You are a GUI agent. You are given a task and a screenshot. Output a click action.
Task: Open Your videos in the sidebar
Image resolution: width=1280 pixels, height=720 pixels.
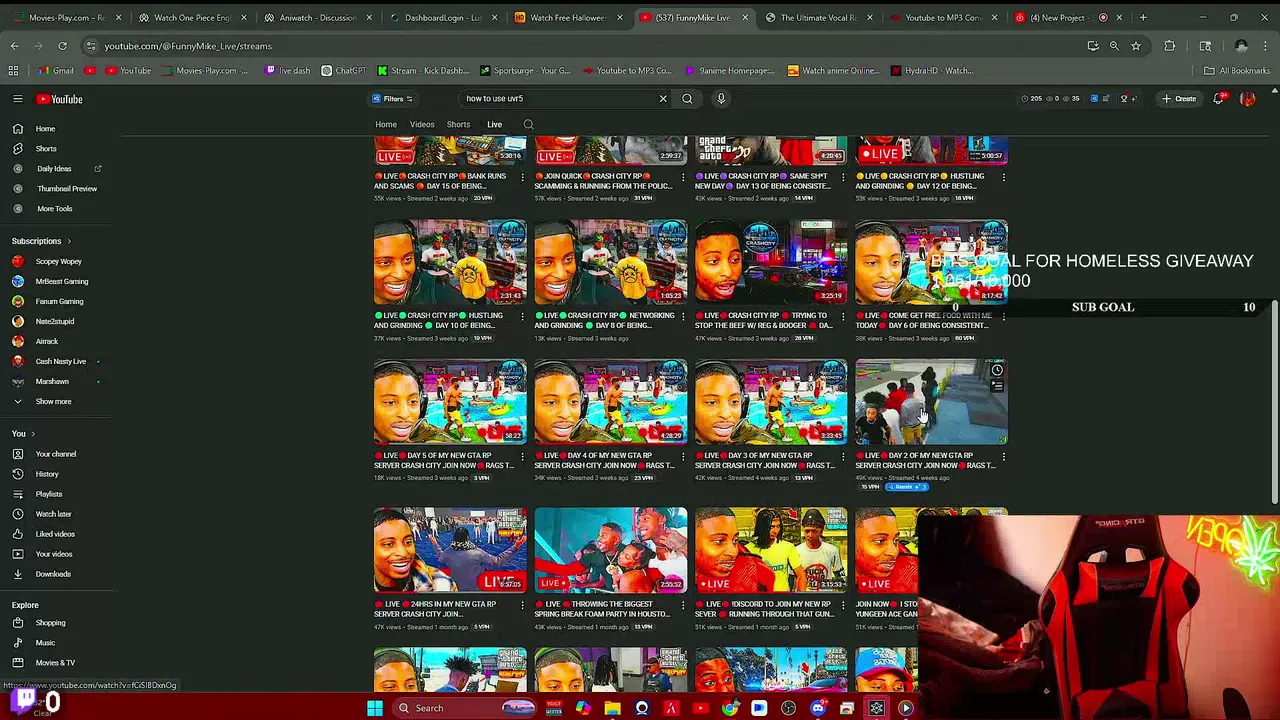(53, 554)
